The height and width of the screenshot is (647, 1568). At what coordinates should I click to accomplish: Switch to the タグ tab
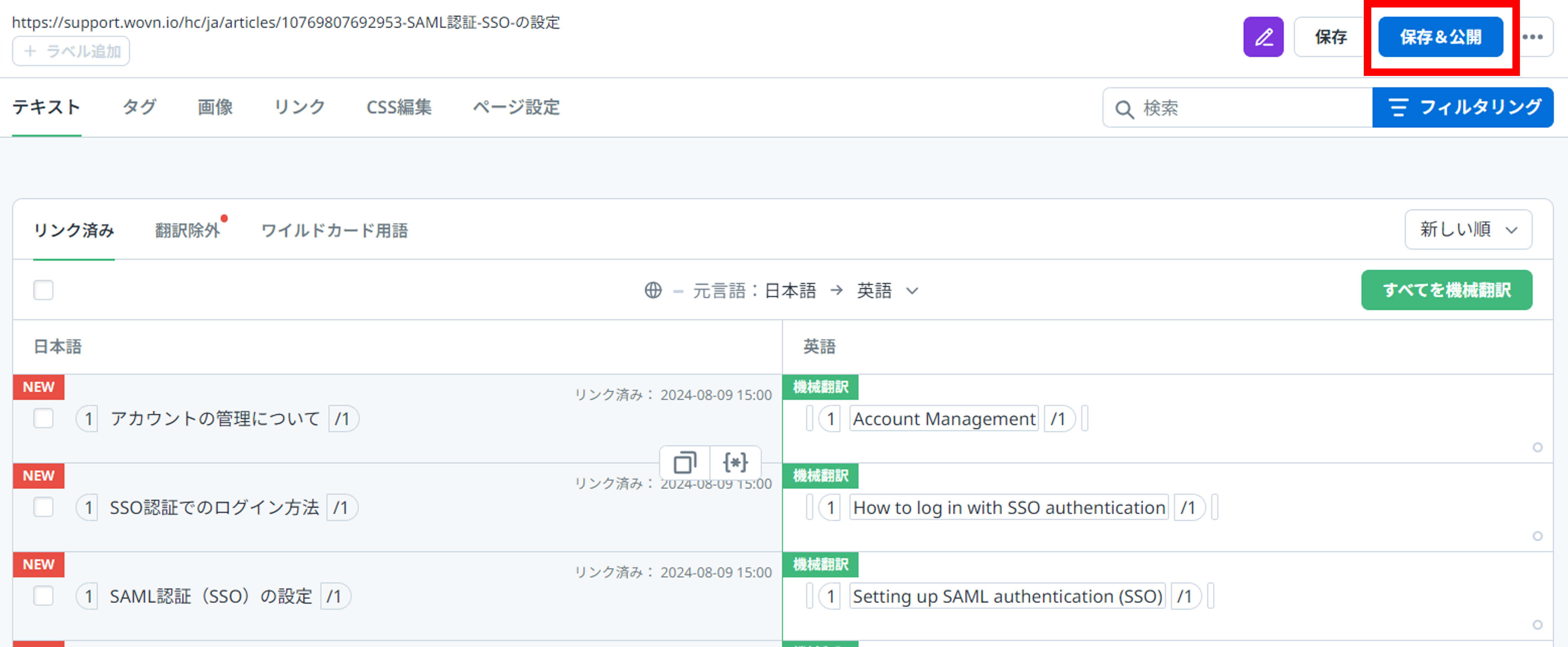139,107
